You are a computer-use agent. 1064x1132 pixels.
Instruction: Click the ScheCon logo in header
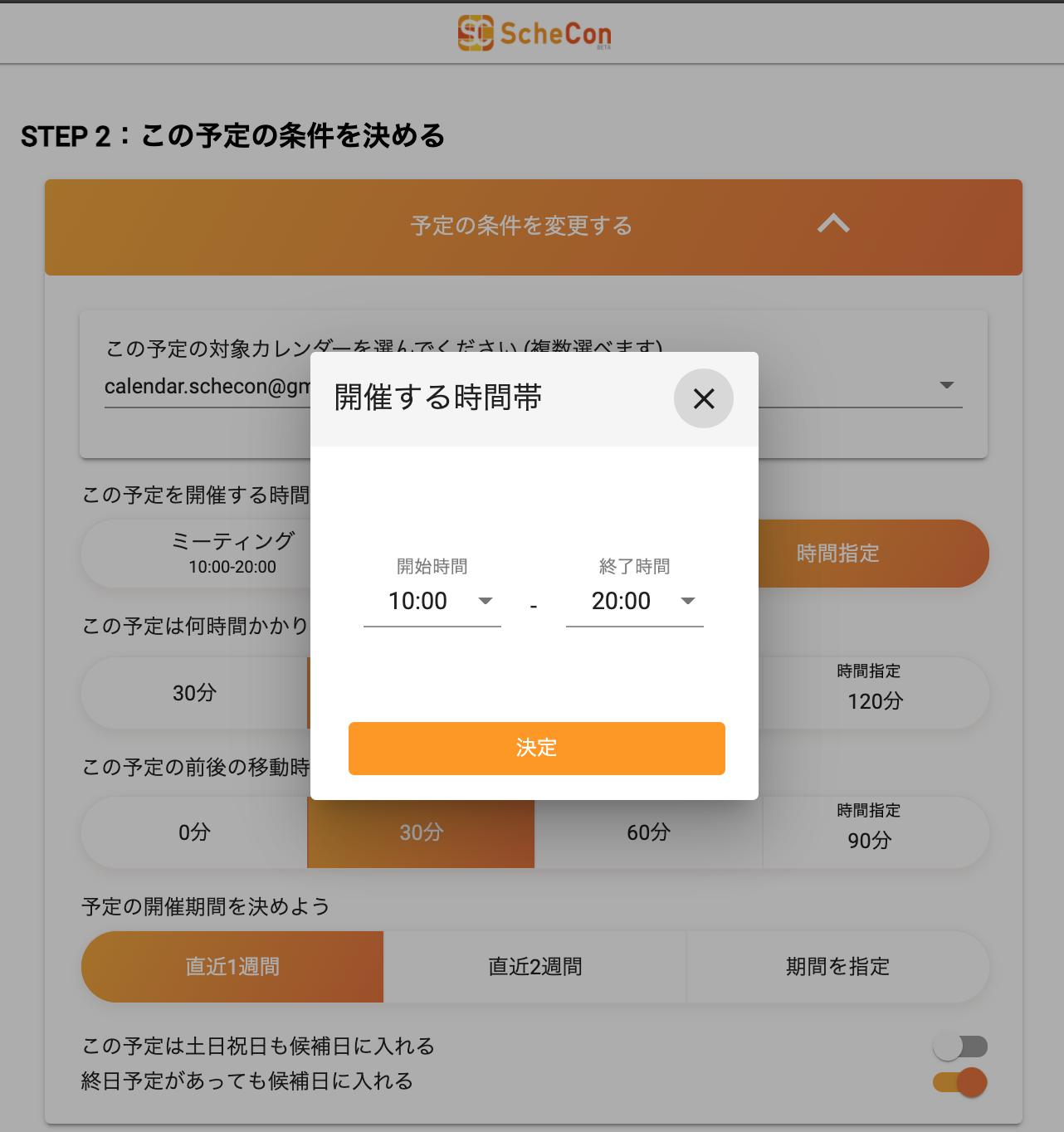pyautogui.click(x=534, y=33)
